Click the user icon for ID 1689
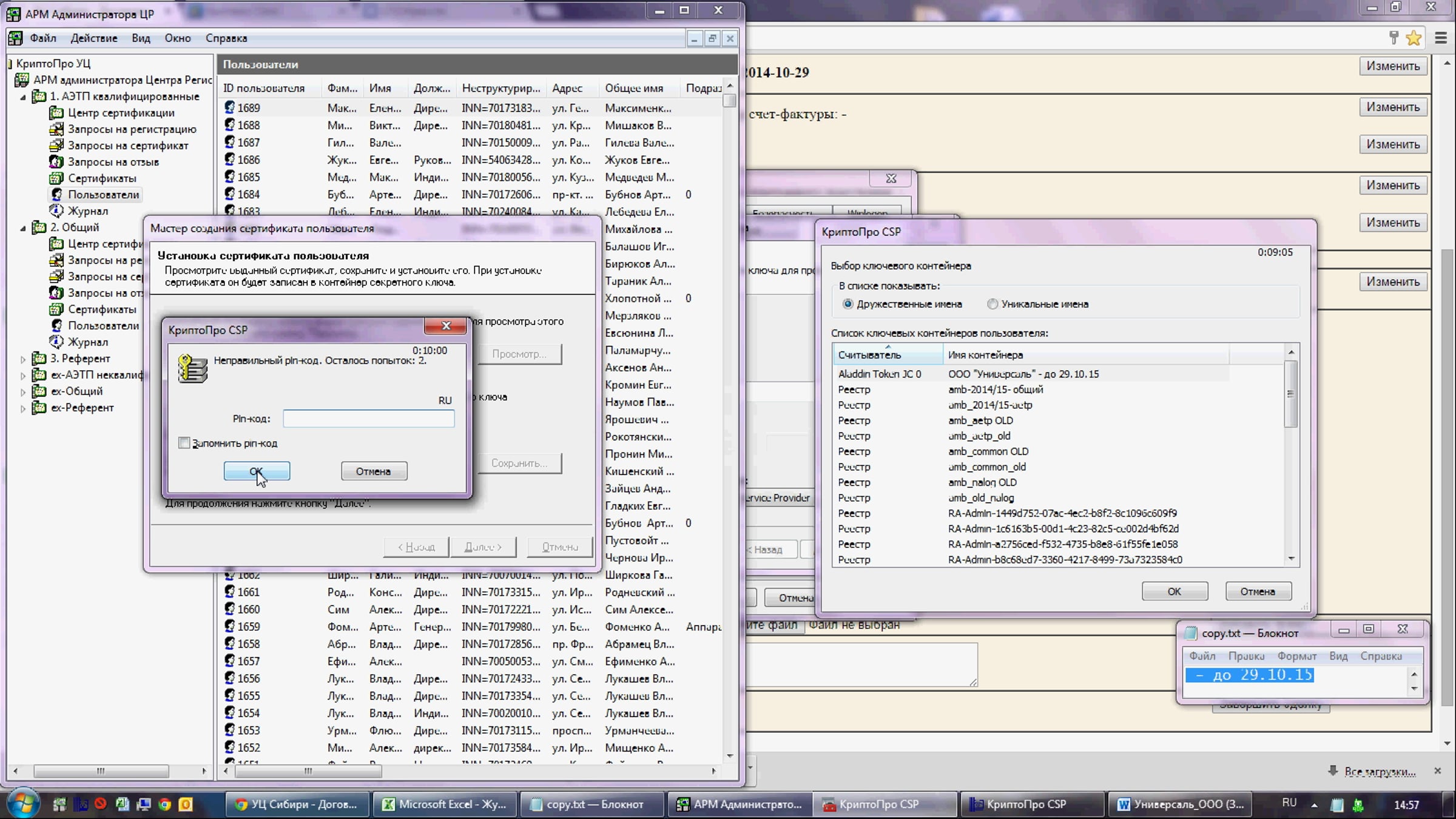 point(229,107)
